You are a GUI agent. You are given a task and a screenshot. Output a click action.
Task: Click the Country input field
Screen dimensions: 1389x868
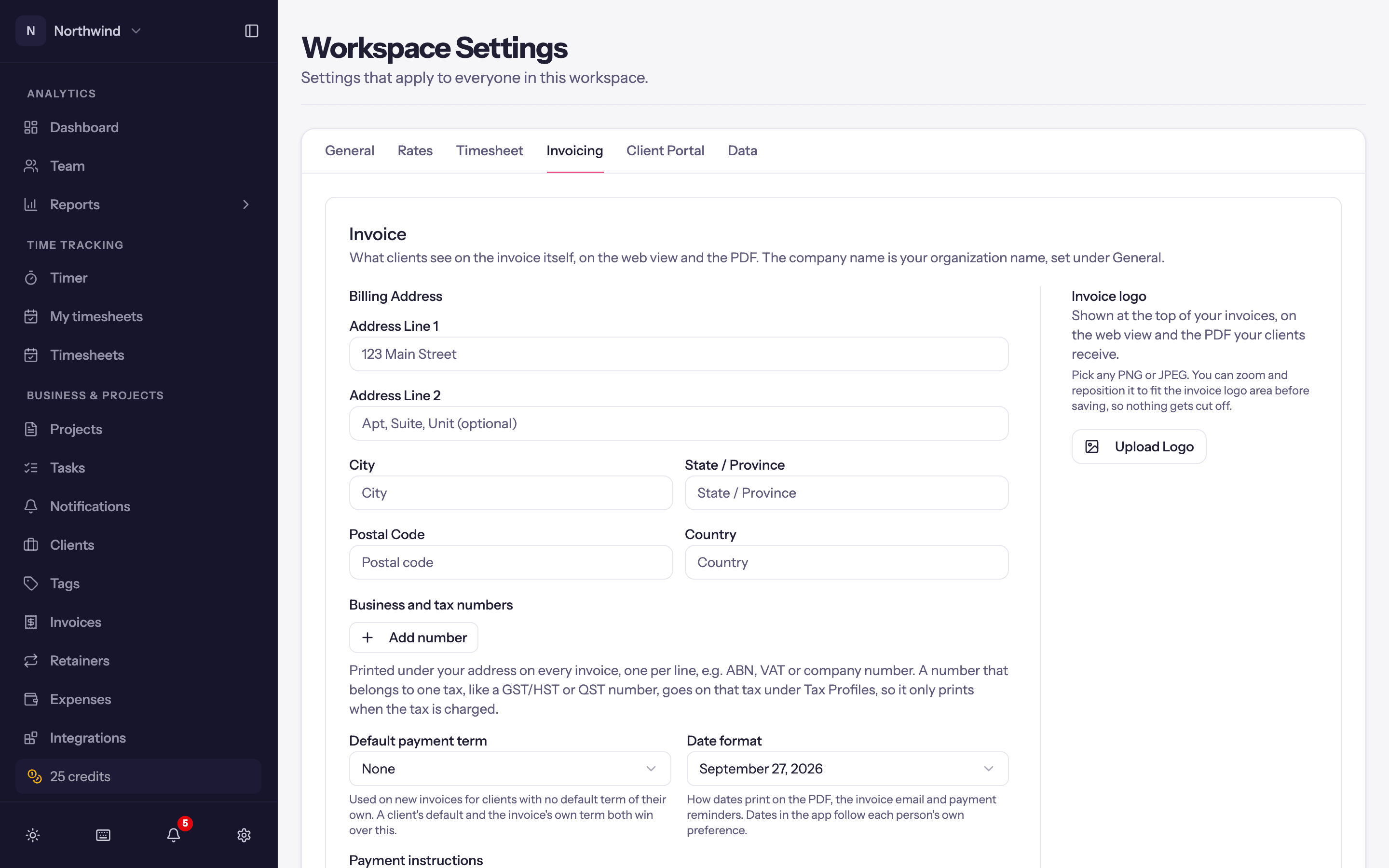(846, 563)
